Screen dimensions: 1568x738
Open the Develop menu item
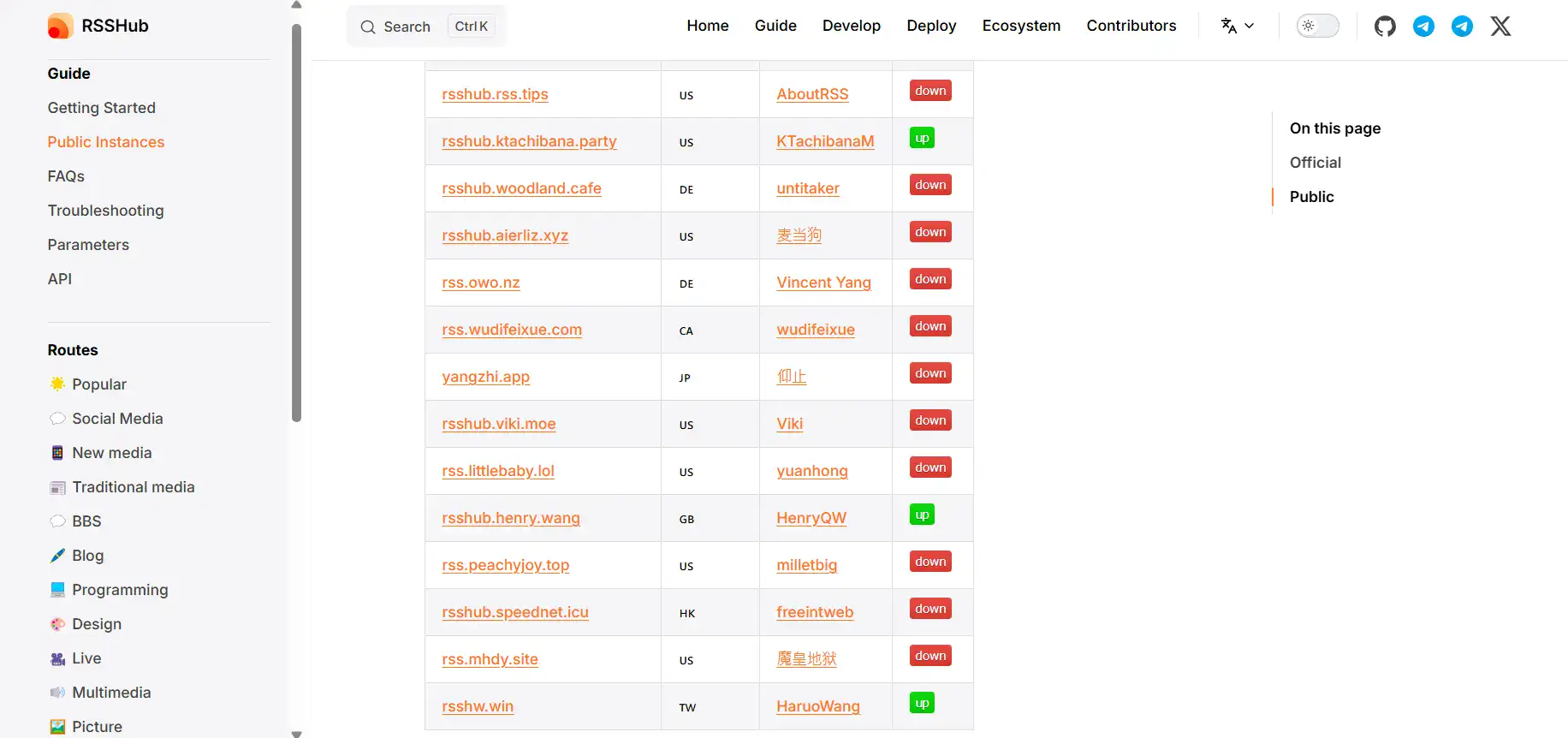click(x=852, y=26)
